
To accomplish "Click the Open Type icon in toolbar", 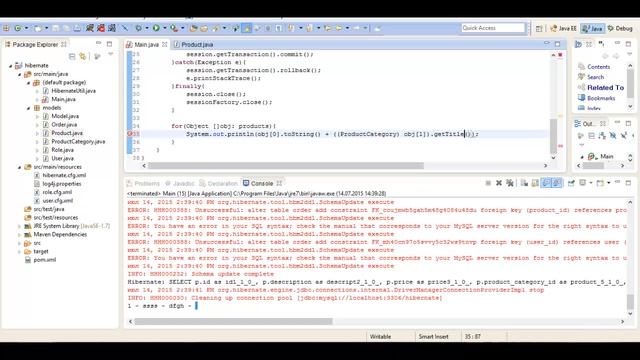I will point(193,28).
